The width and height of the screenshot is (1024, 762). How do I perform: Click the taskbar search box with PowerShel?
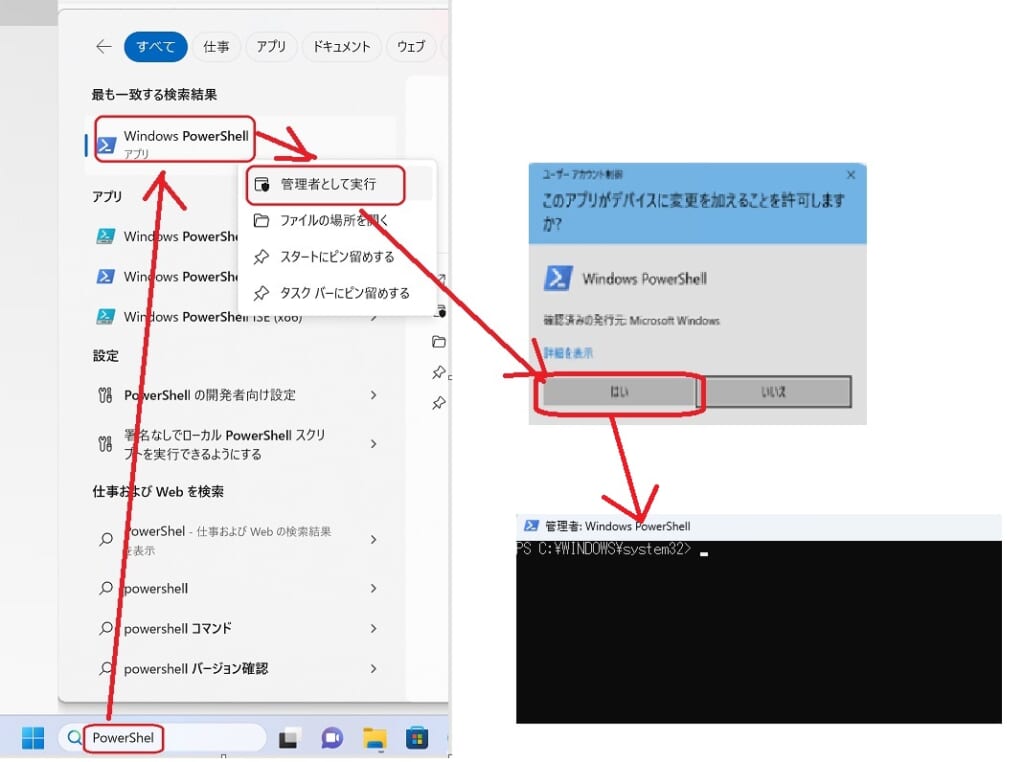[160, 739]
